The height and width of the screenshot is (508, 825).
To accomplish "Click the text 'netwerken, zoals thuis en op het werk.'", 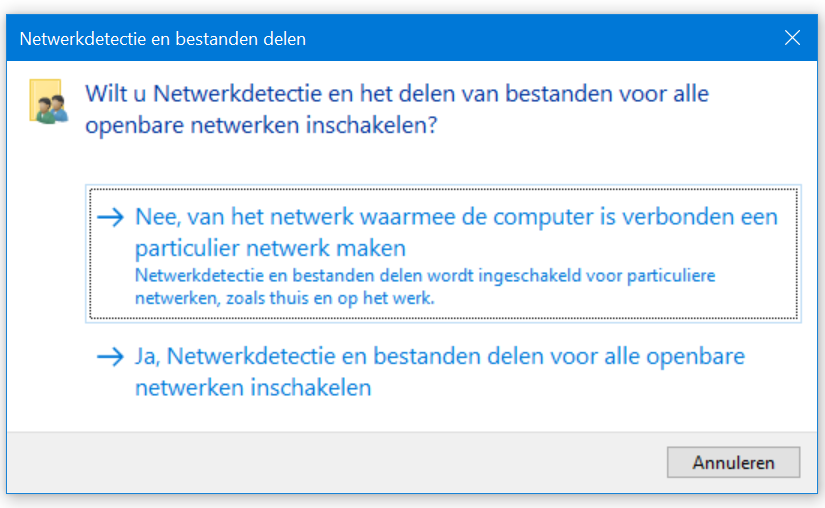I will [285, 298].
